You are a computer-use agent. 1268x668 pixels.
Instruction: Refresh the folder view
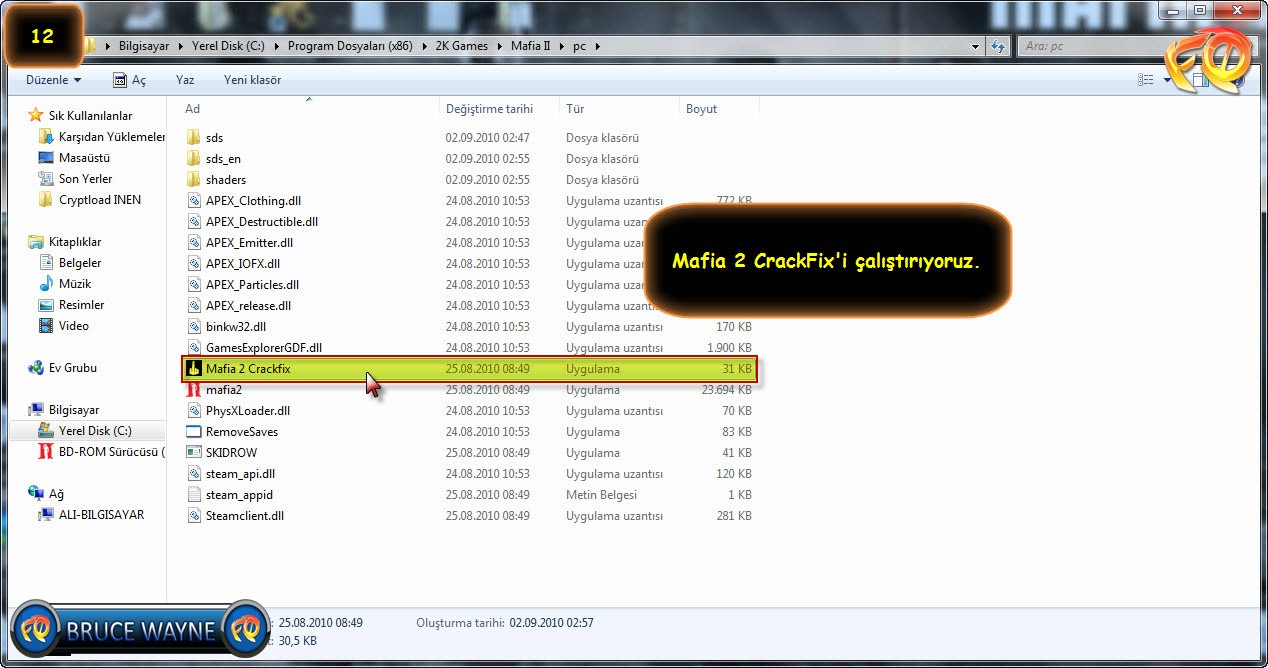pyautogui.click(x=998, y=46)
